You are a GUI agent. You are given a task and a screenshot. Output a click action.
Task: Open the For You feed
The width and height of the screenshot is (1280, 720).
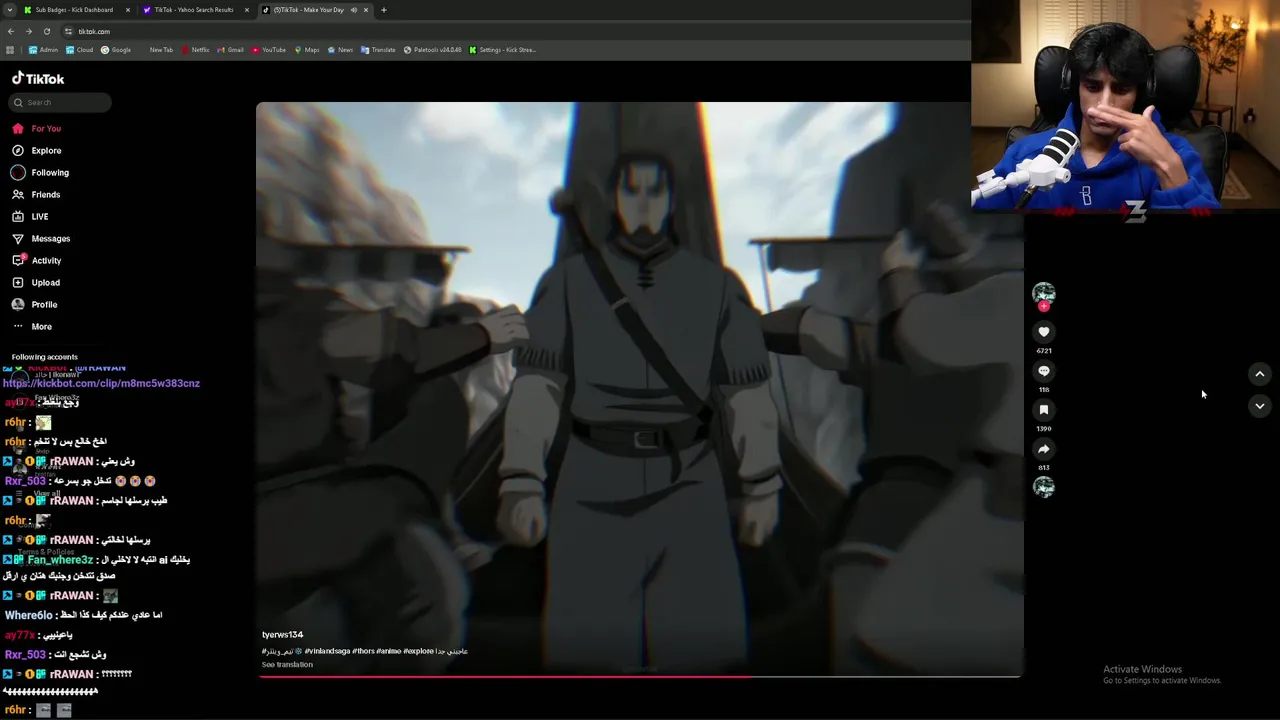coord(37,129)
